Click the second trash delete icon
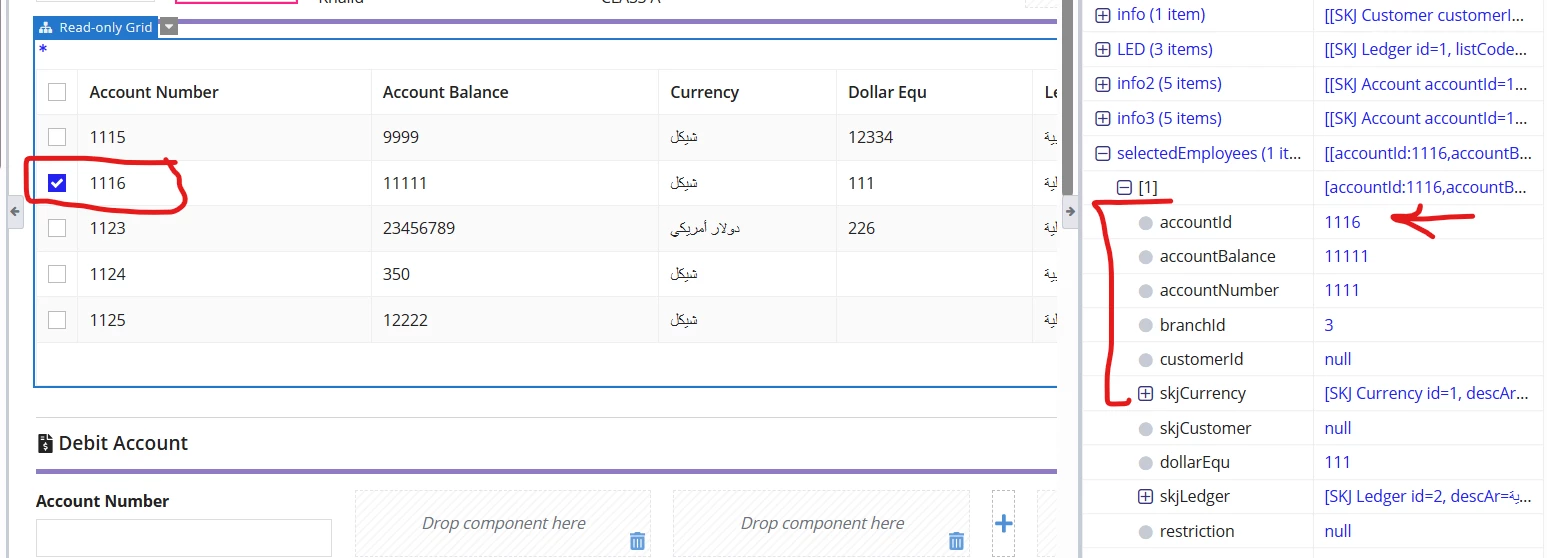Viewport: 1547px width, 558px height. [956, 541]
